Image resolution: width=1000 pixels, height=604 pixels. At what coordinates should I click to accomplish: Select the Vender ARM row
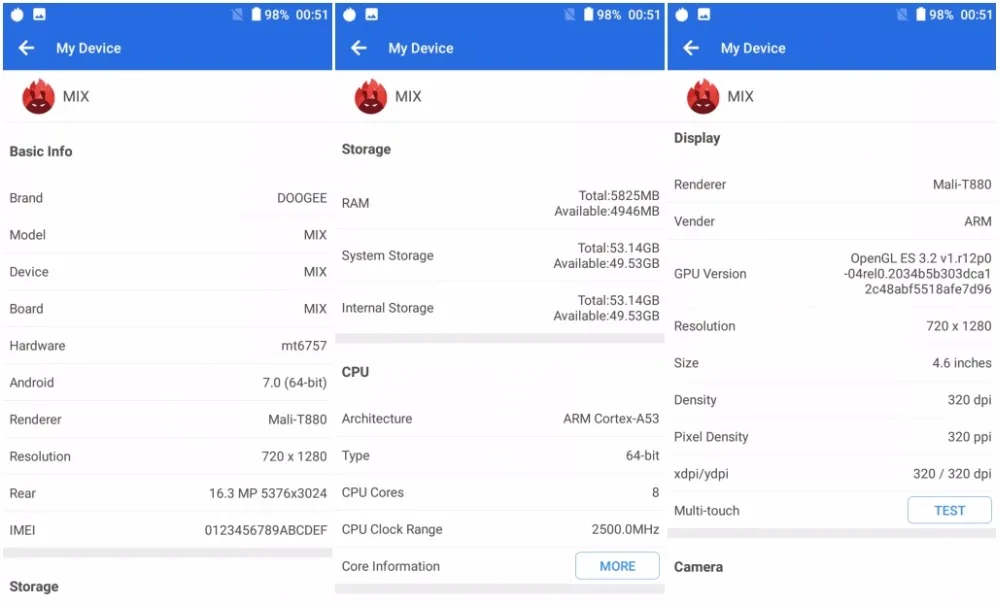832,221
